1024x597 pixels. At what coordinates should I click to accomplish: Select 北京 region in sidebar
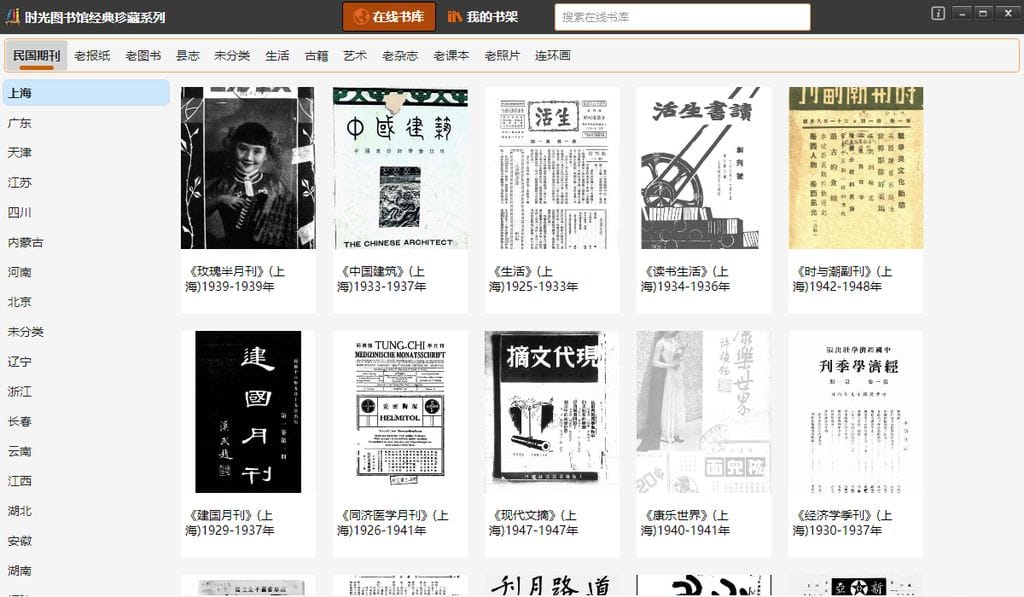pos(20,302)
